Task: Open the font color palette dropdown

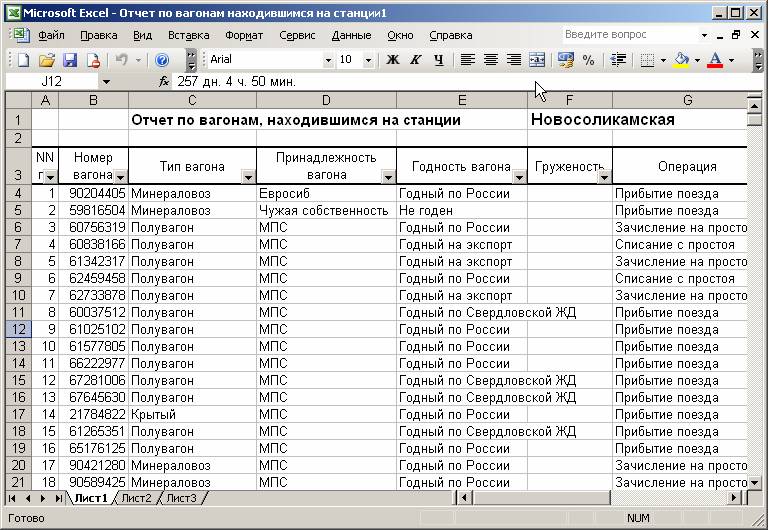Action: click(731, 60)
